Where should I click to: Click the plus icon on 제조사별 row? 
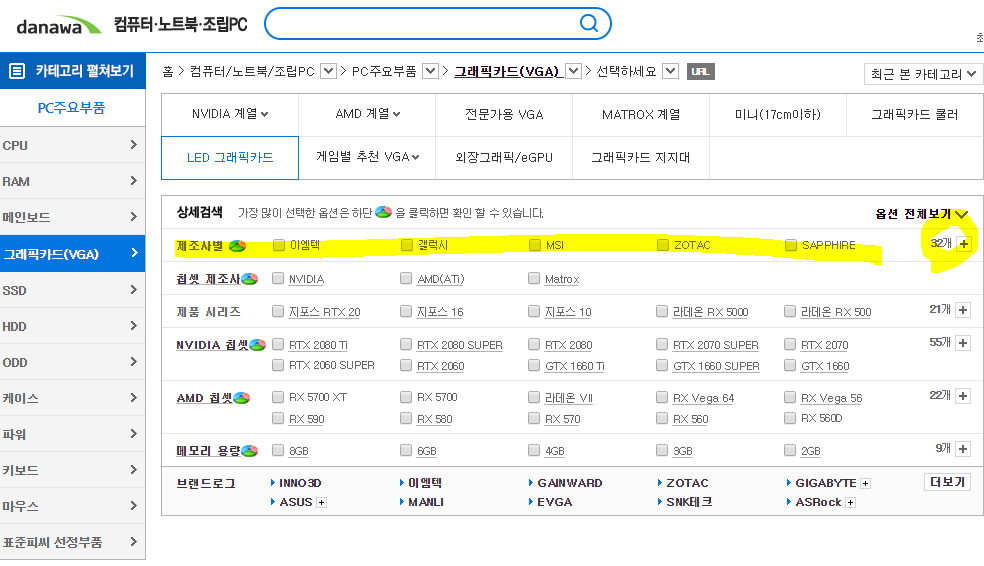963,244
